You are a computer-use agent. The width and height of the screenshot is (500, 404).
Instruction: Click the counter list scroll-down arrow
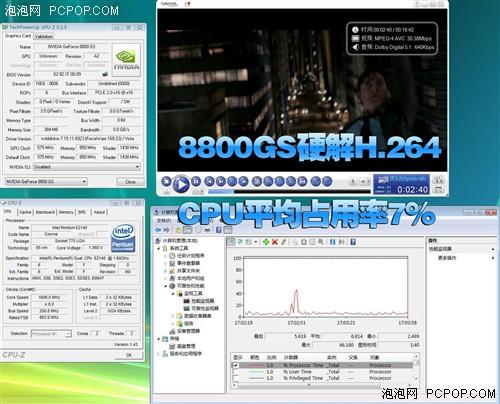click(416, 379)
